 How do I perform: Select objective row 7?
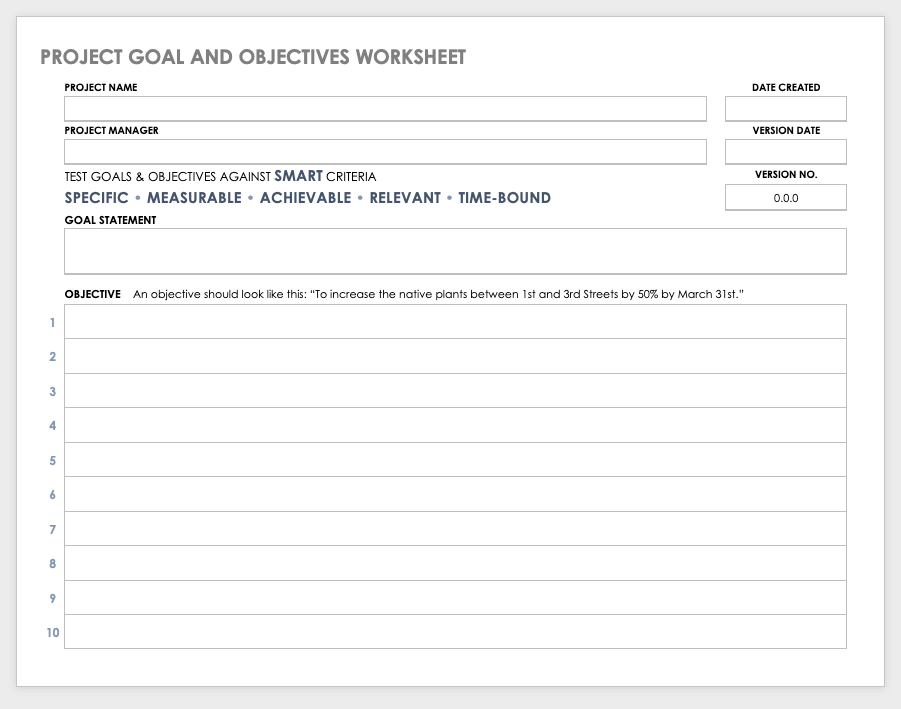pos(455,529)
